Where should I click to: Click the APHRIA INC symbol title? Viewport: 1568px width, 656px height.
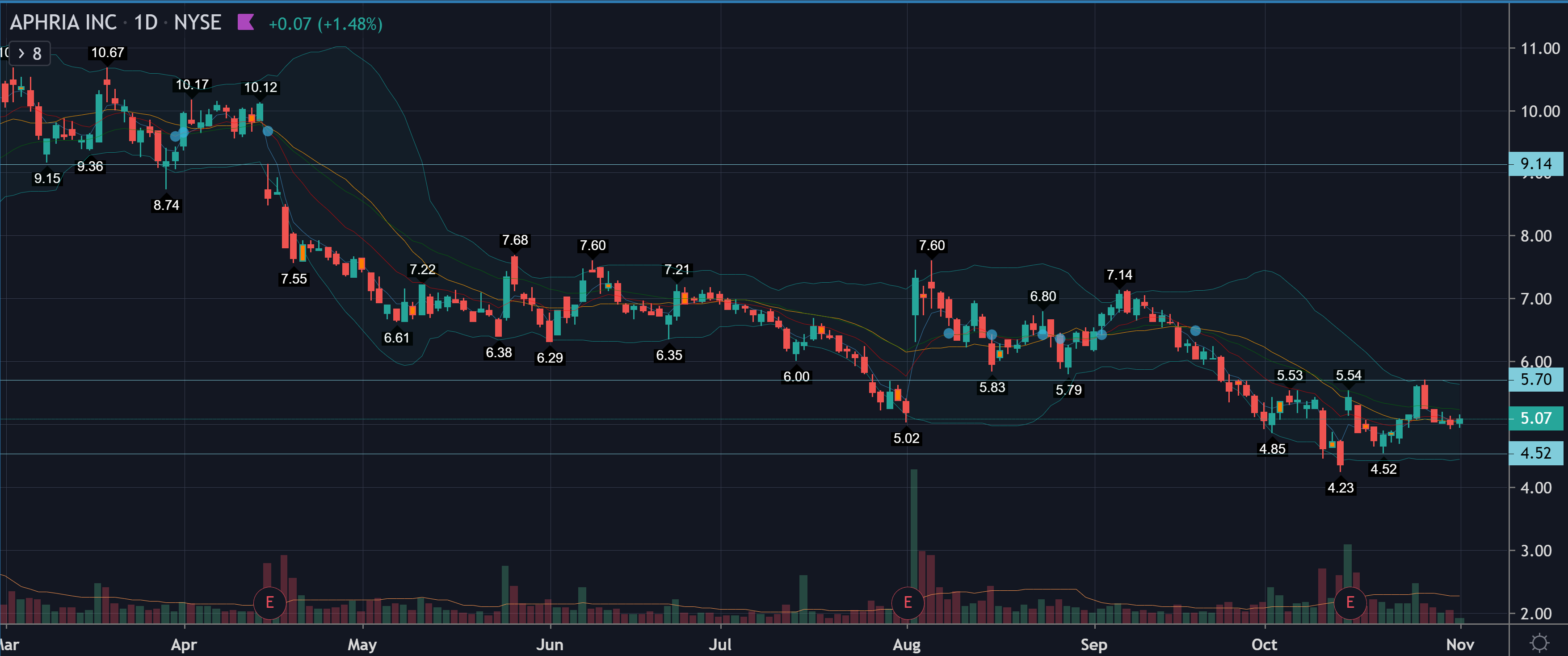pyautogui.click(x=63, y=22)
